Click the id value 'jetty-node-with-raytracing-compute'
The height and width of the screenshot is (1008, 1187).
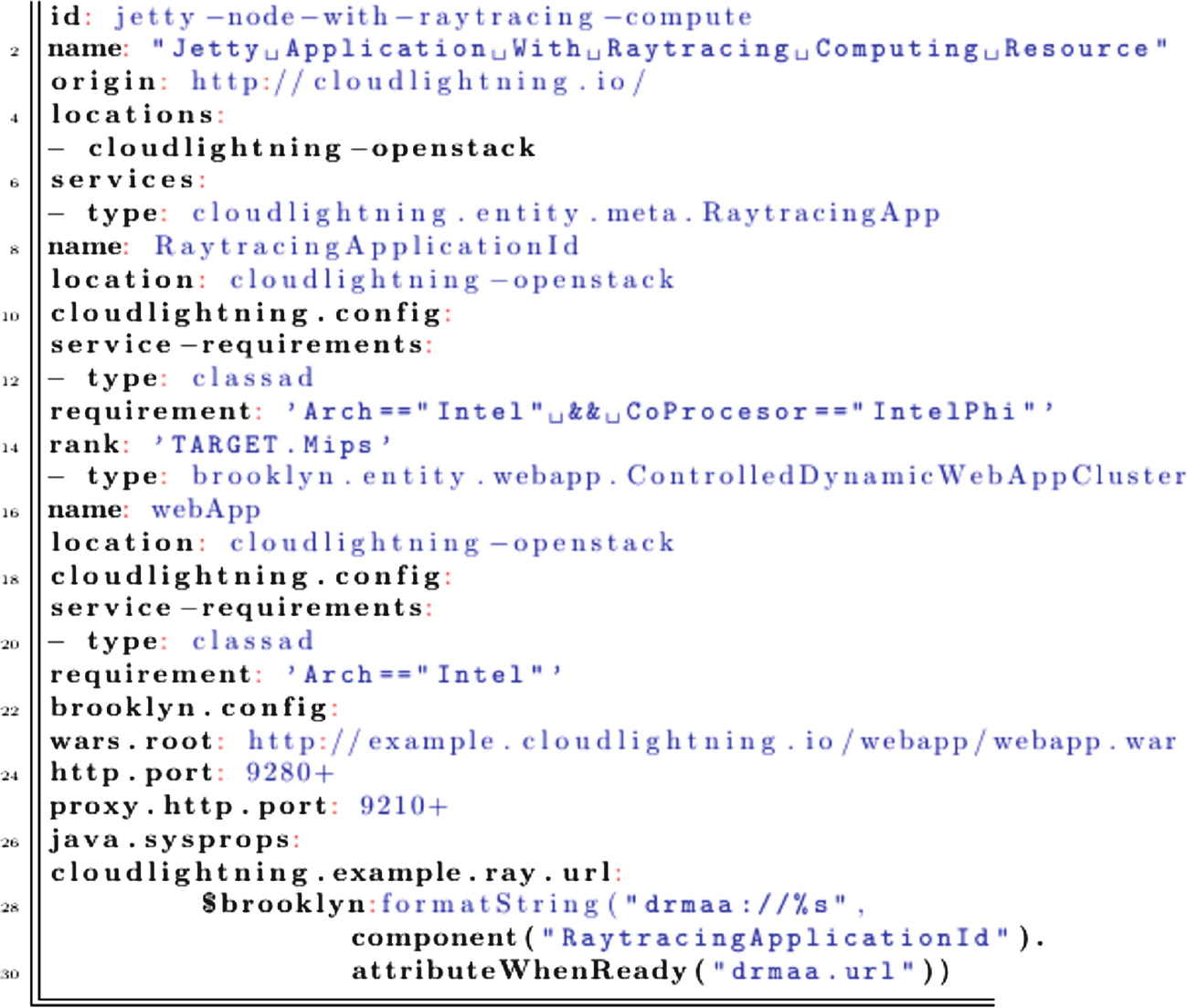(433, 16)
